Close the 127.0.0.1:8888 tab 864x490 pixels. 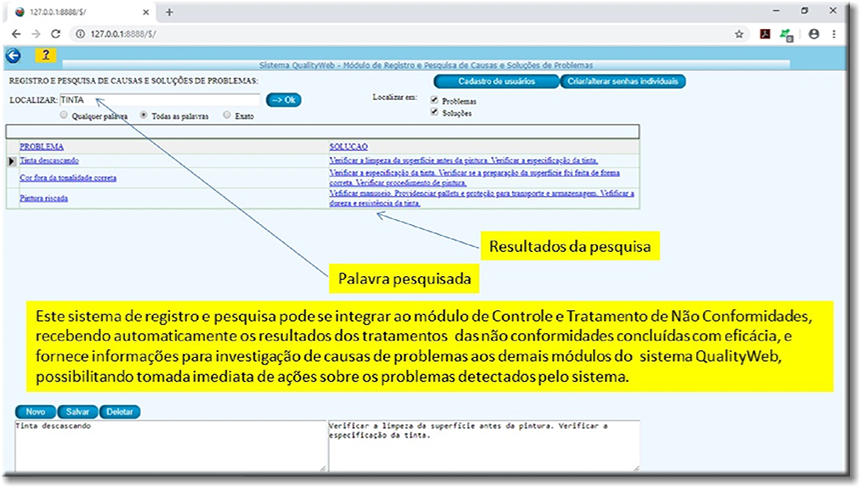click(146, 12)
